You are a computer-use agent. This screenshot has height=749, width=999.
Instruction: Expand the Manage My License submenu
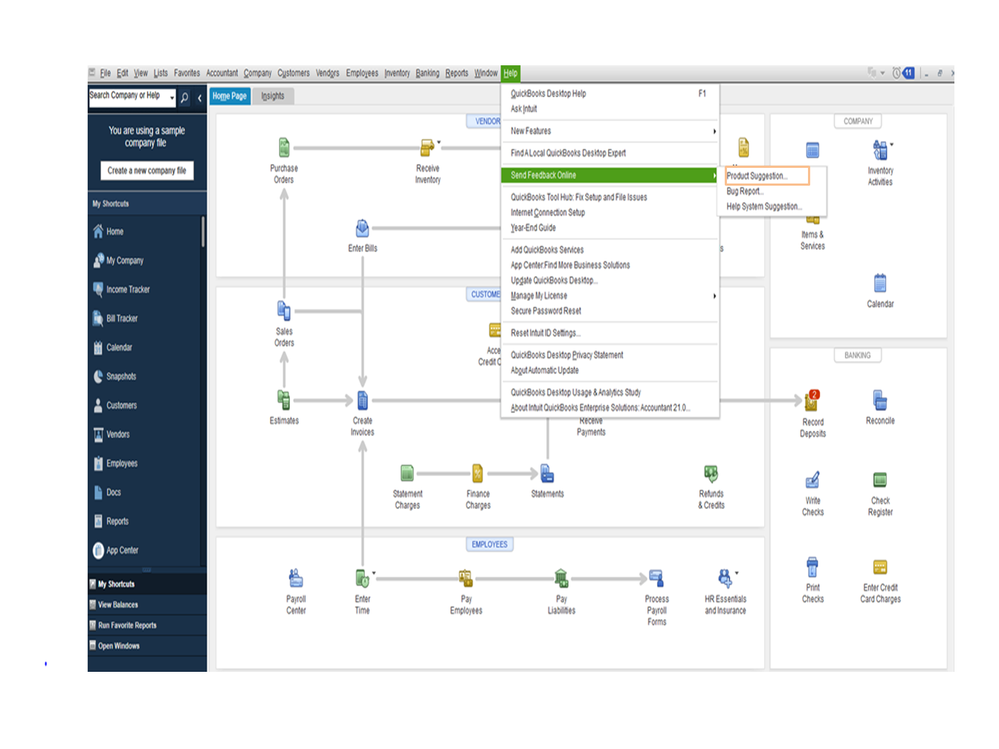tap(714, 296)
